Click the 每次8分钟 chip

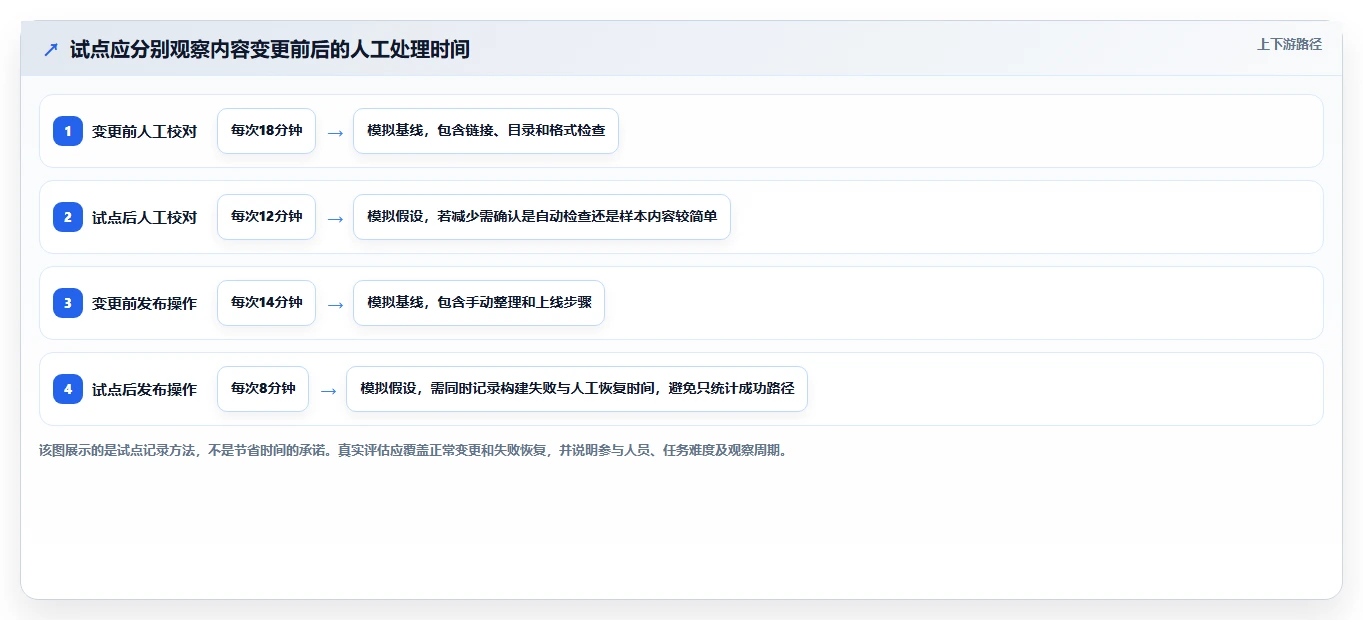click(263, 389)
